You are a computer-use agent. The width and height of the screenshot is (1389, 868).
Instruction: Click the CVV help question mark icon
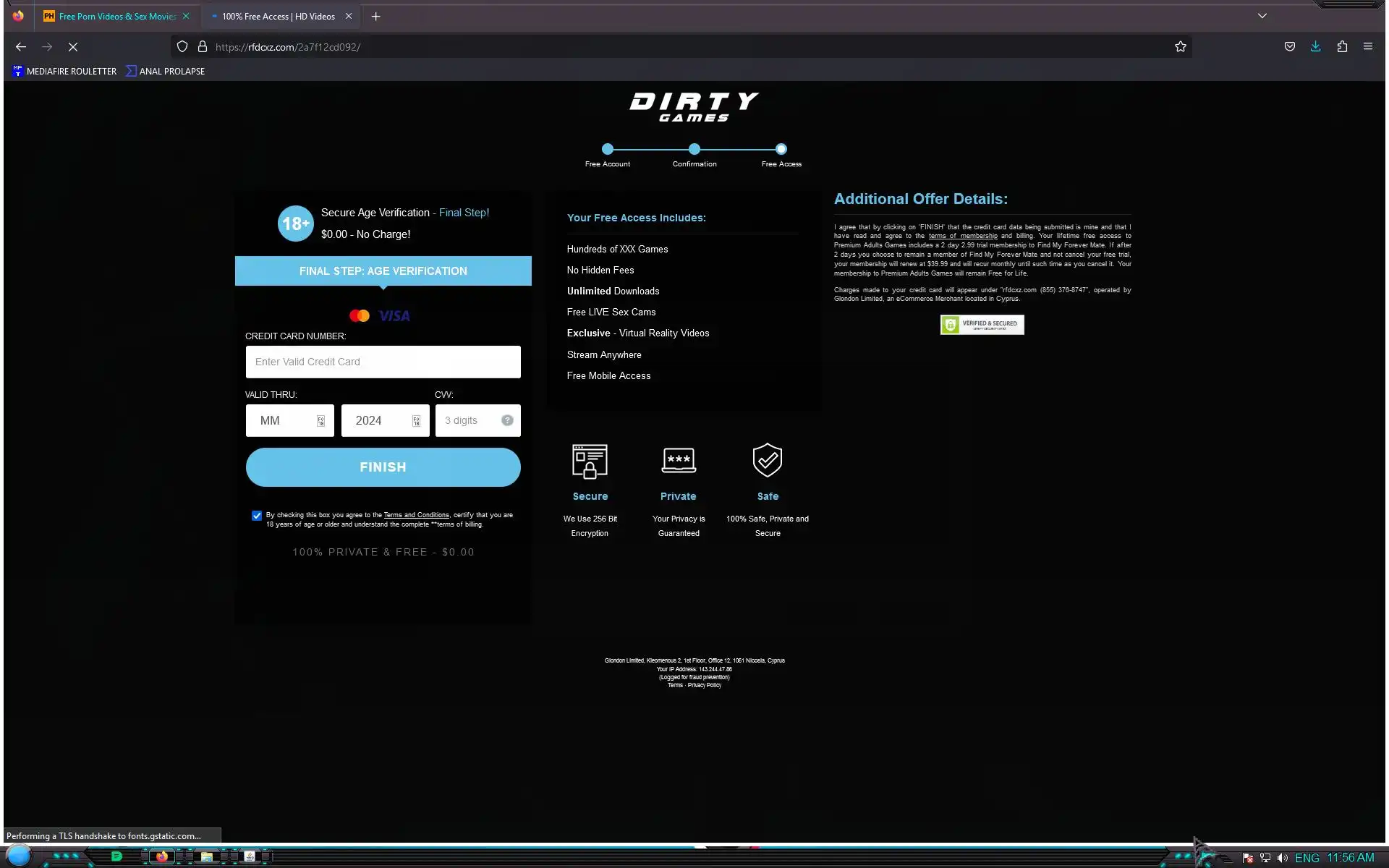click(x=507, y=420)
